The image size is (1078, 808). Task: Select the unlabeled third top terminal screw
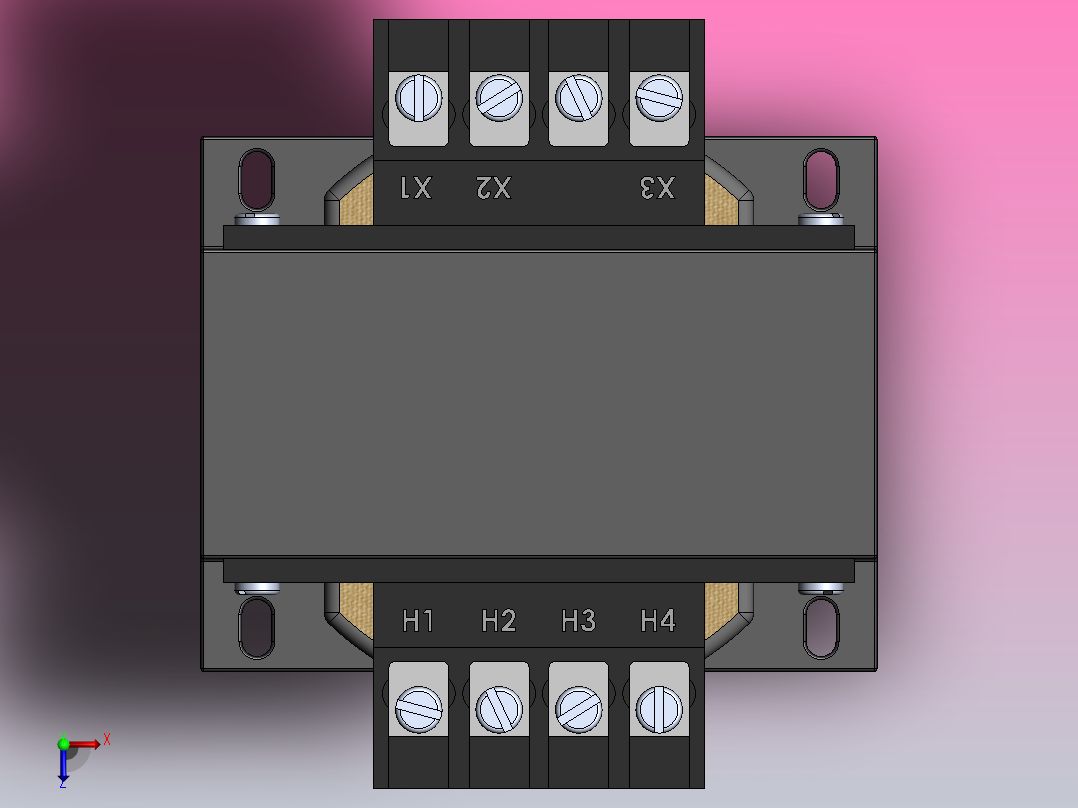pyautogui.click(x=579, y=98)
